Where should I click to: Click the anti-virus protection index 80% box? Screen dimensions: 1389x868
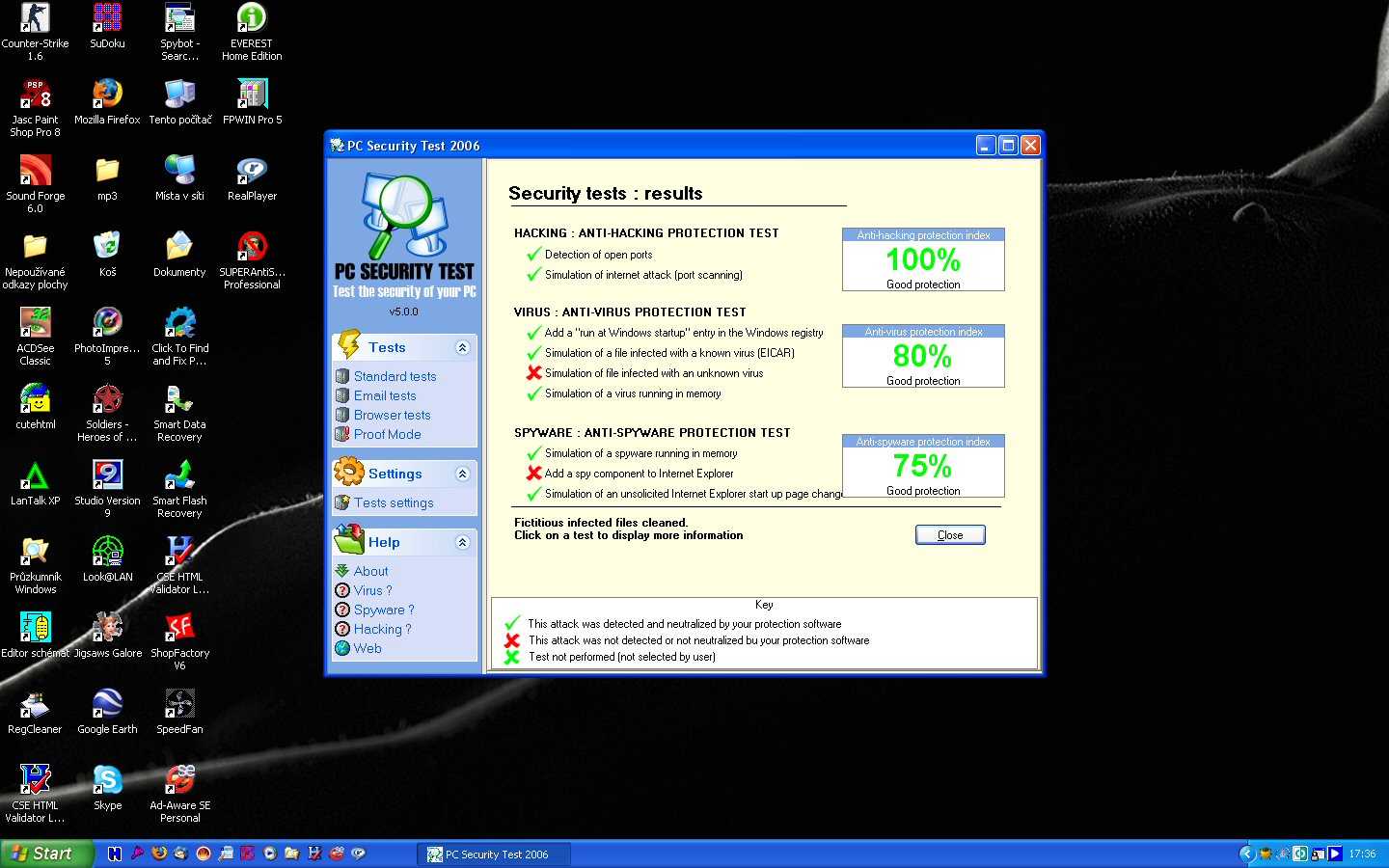point(923,356)
